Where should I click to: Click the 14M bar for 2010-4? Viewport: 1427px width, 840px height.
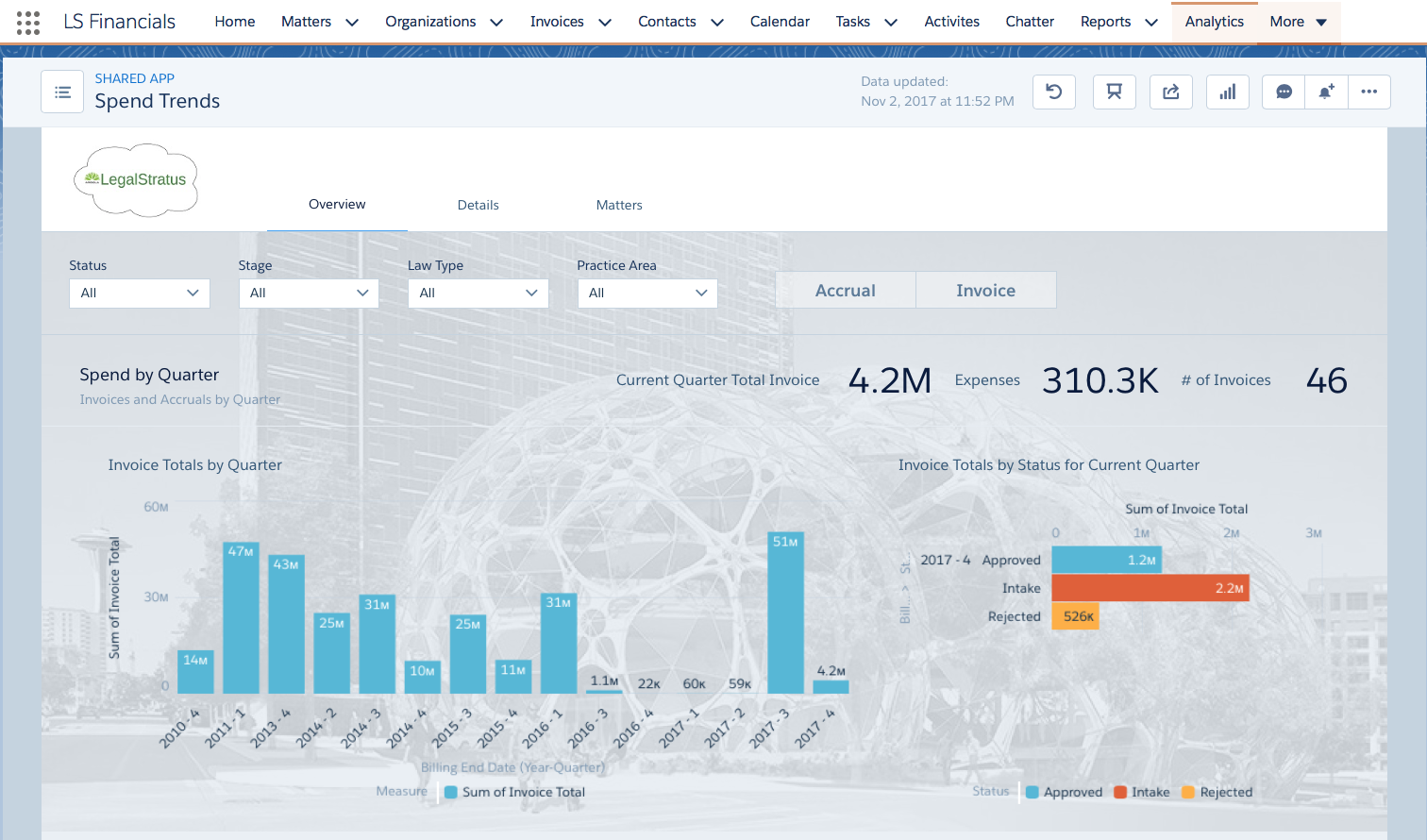point(195,672)
